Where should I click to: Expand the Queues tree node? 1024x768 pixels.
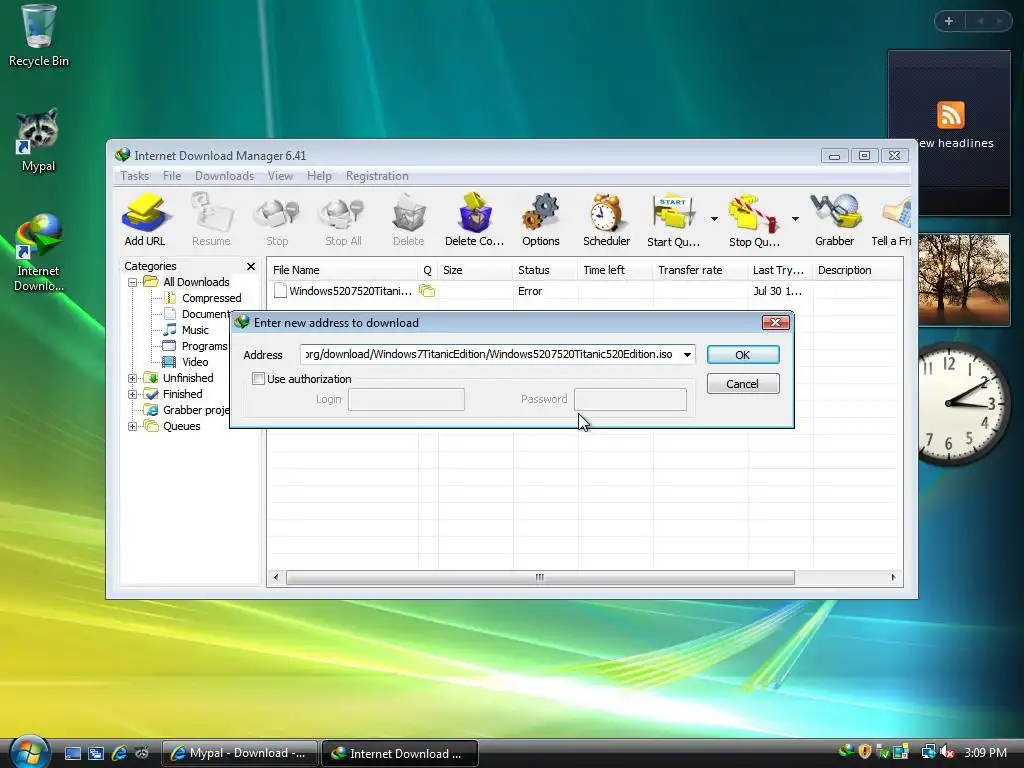pos(133,426)
